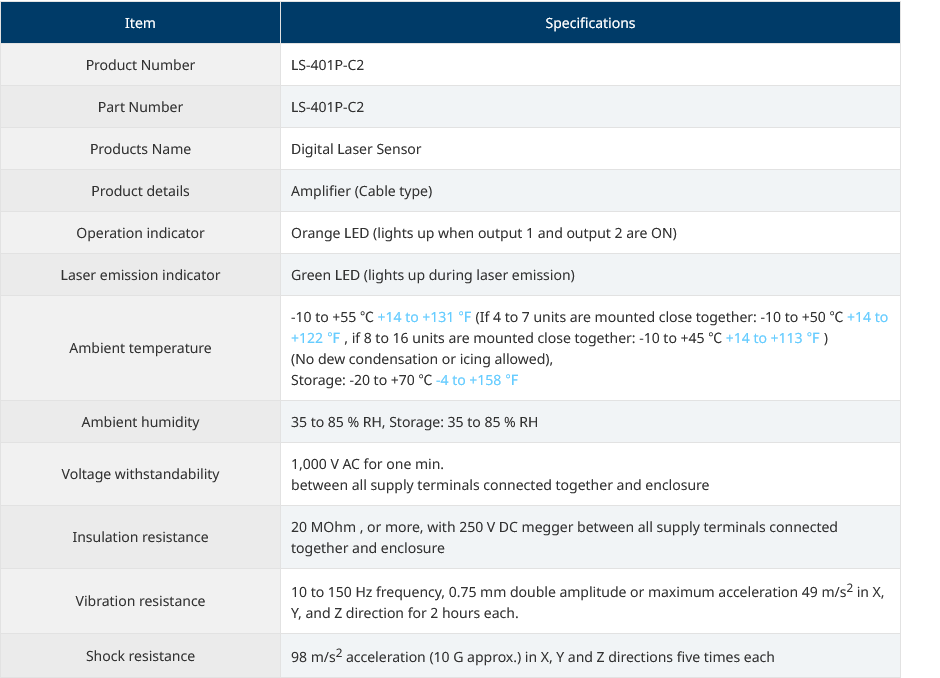
Task: Click the Item column header
Action: (x=140, y=23)
